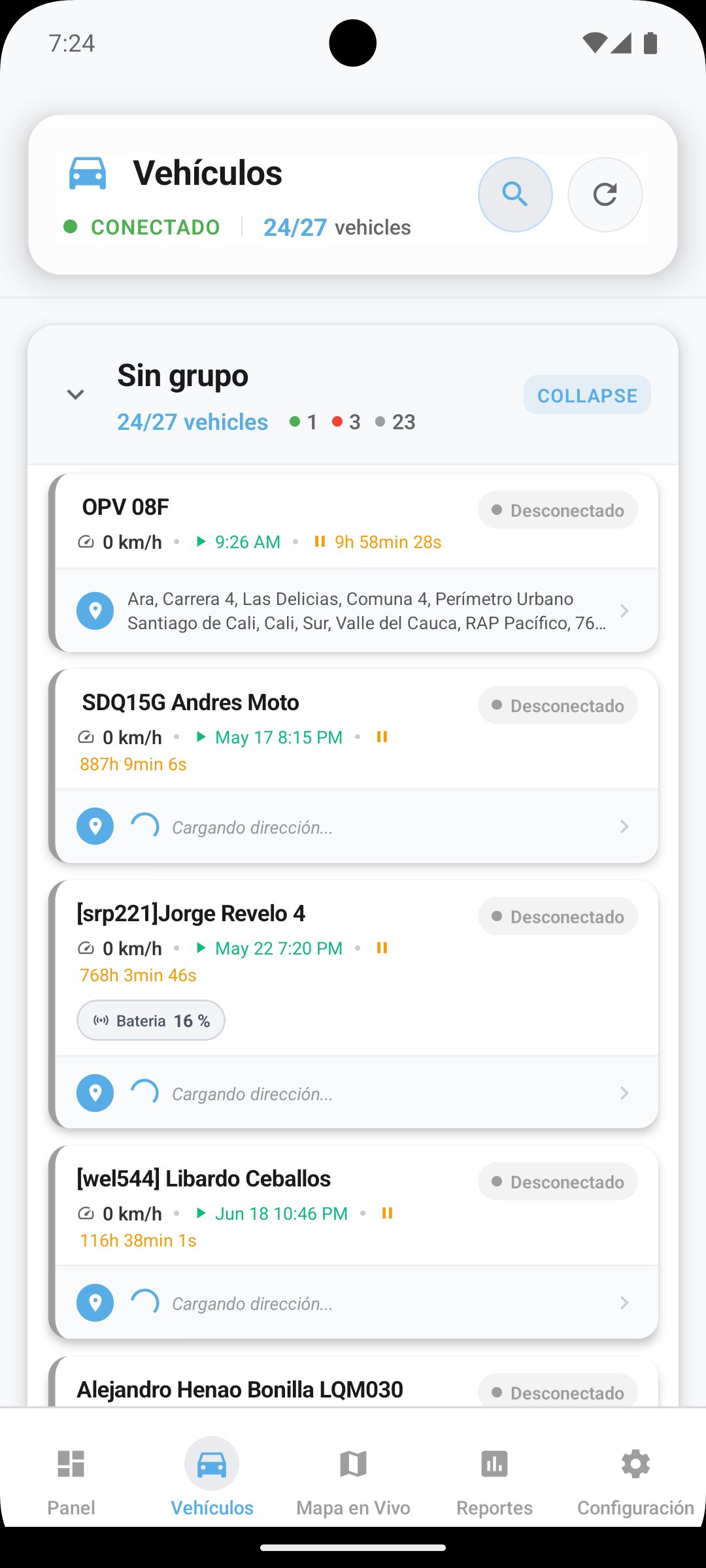Tap location pin on OPV 08F card
706x1568 pixels.
pyautogui.click(x=95, y=611)
